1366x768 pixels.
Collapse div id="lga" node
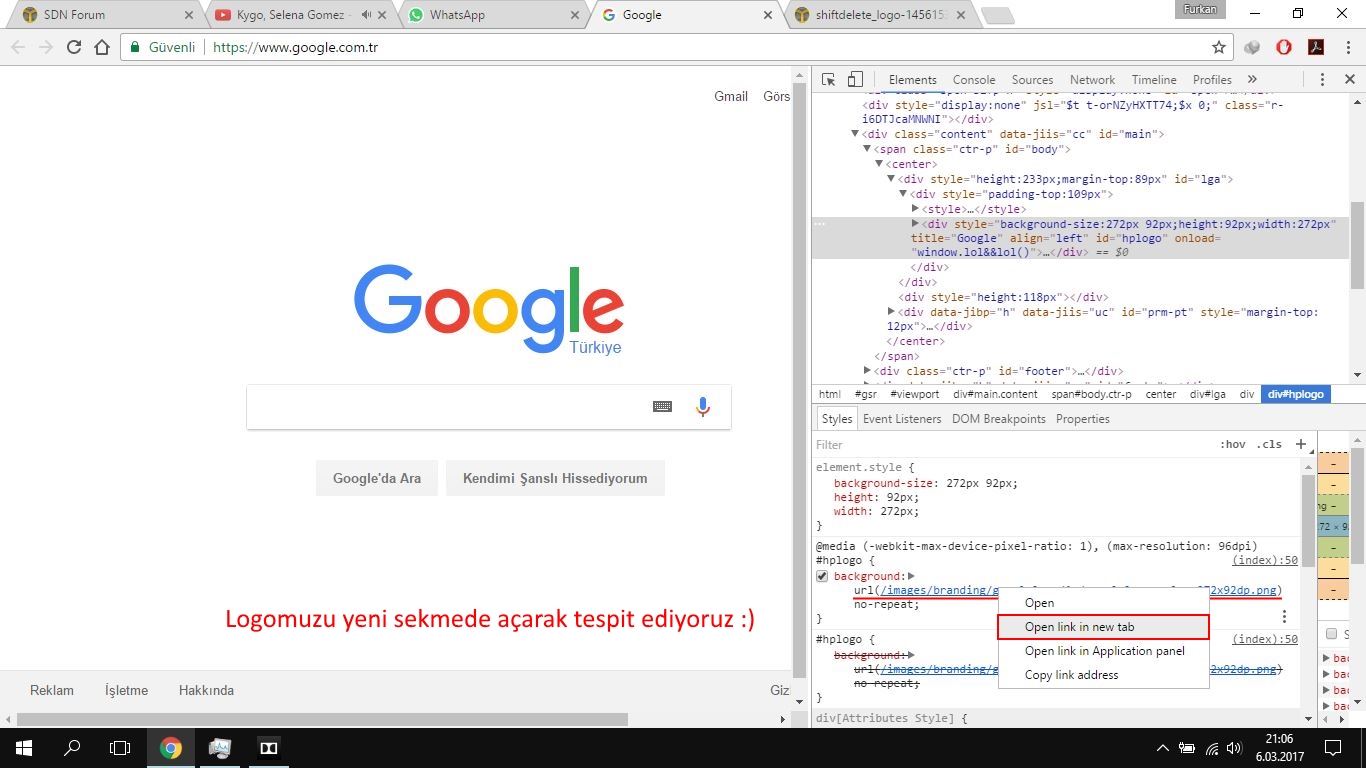[x=891, y=179]
